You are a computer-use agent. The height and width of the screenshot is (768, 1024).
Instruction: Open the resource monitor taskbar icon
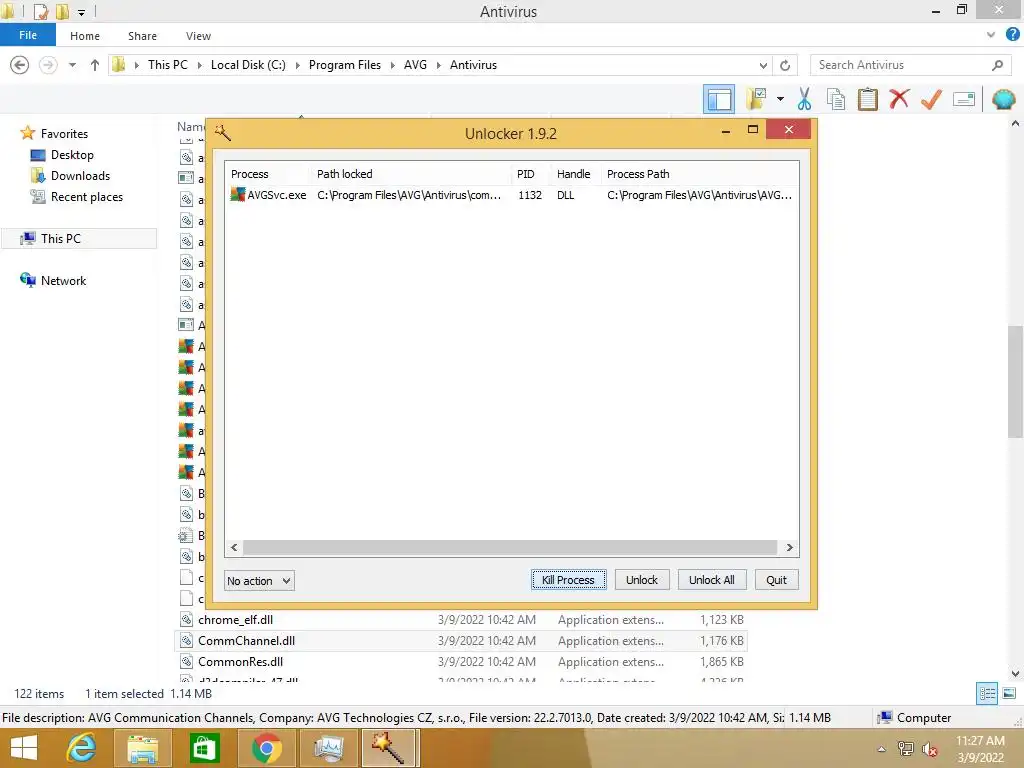(328, 748)
